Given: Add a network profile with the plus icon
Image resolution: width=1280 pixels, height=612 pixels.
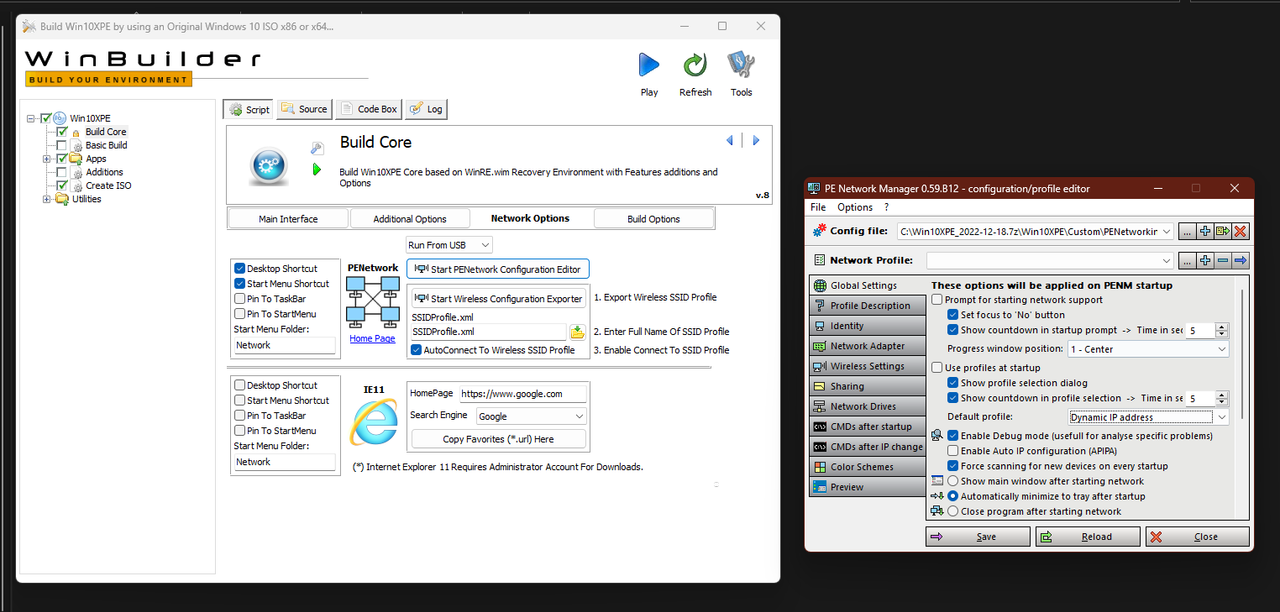Looking at the screenshot, I should (1204, 260).
